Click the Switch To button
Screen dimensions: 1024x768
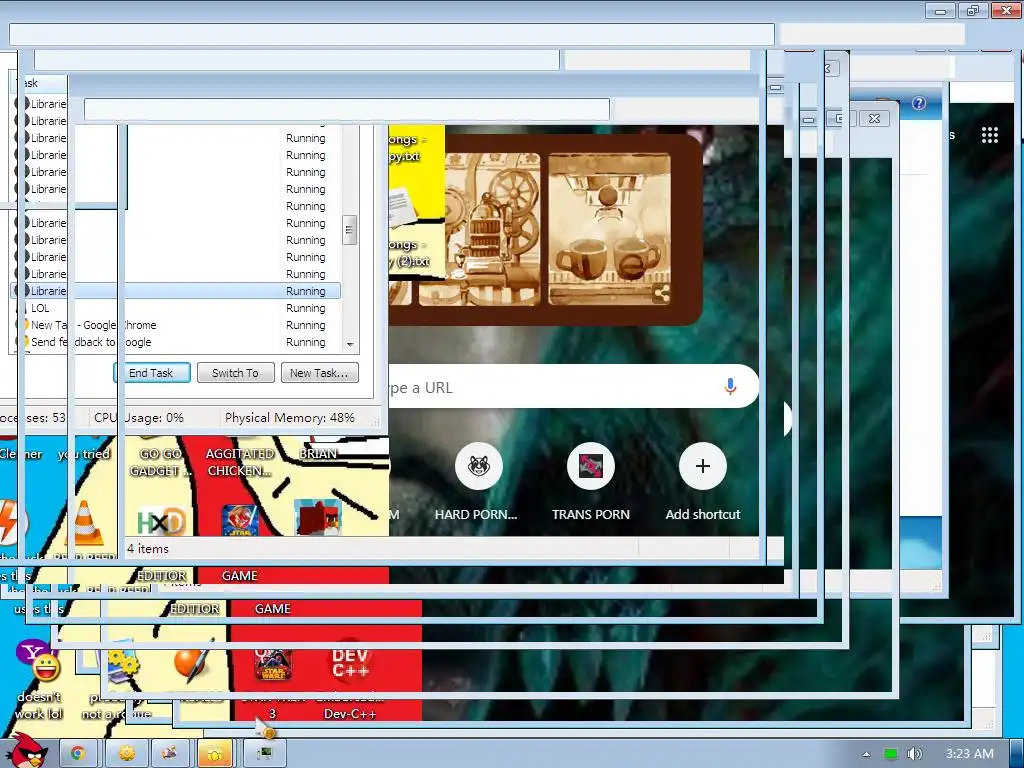(x=235, y=373)
